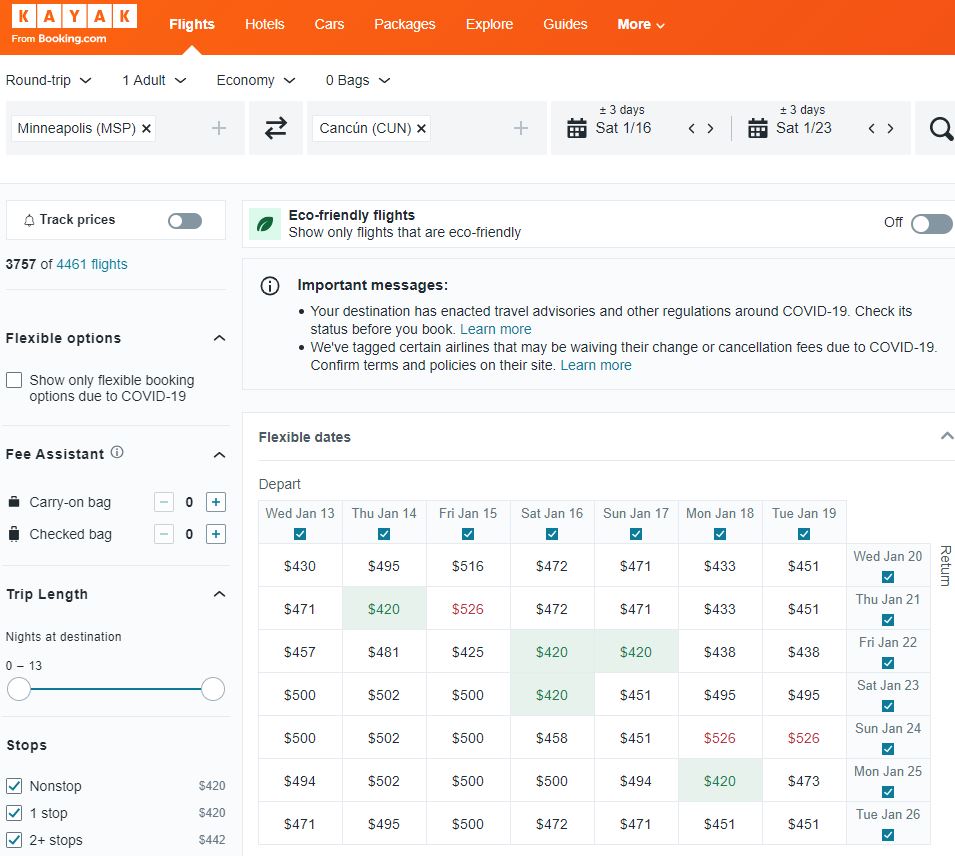Remove Cancún (CUN) from destination
This screenshot has width=955, height=856.
pos(421,129)
